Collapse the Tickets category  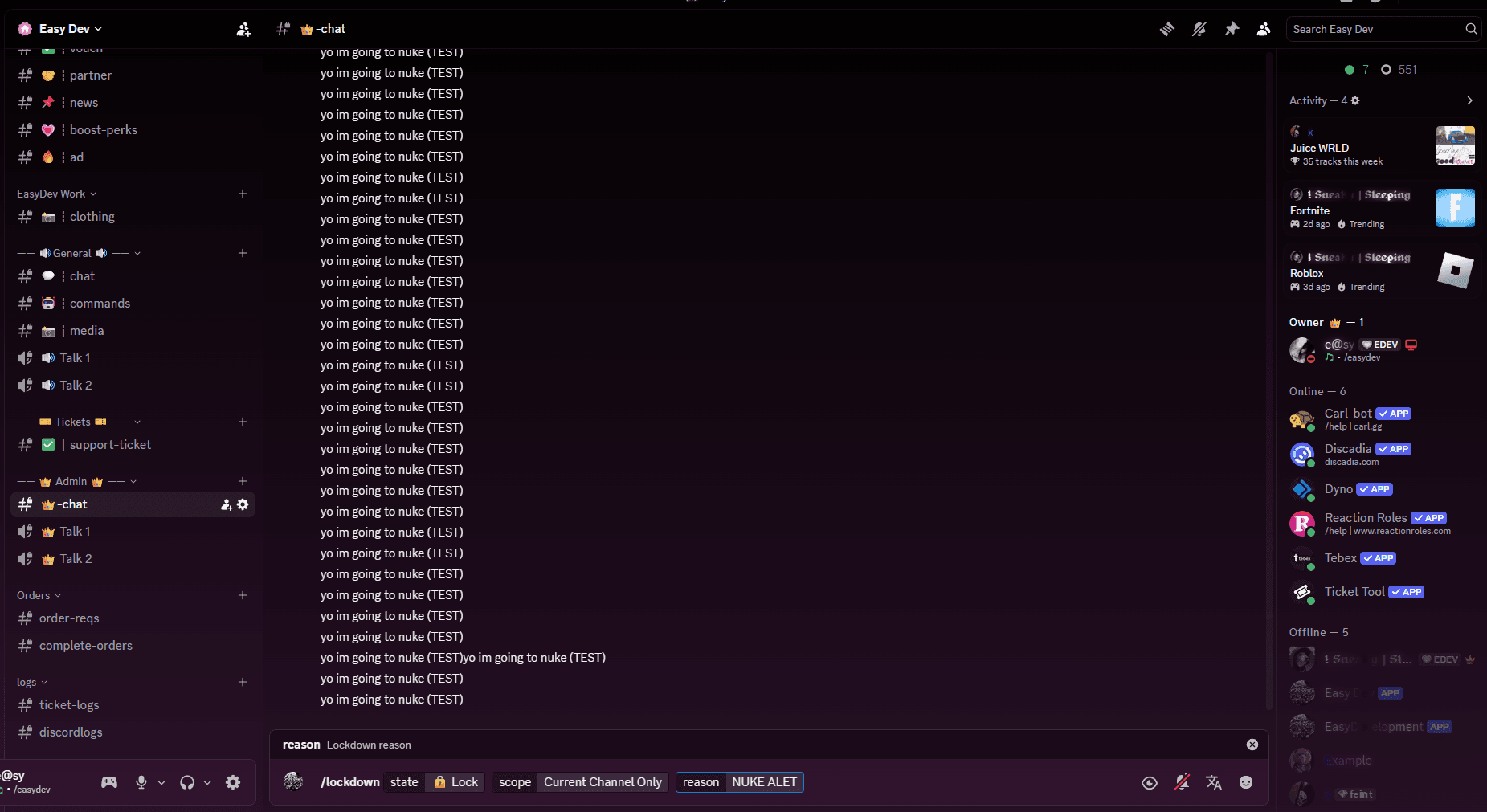click(79, 422)
